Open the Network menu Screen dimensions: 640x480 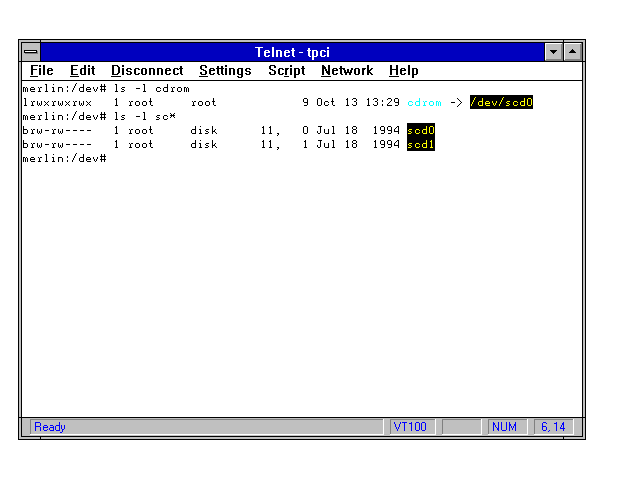[x=346, y=71]
